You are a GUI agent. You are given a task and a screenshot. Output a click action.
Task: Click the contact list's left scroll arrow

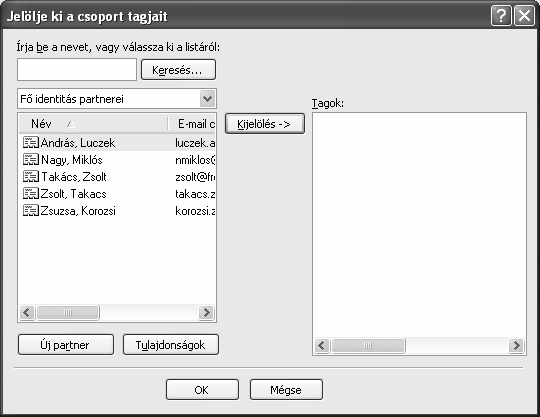[27, 312]
